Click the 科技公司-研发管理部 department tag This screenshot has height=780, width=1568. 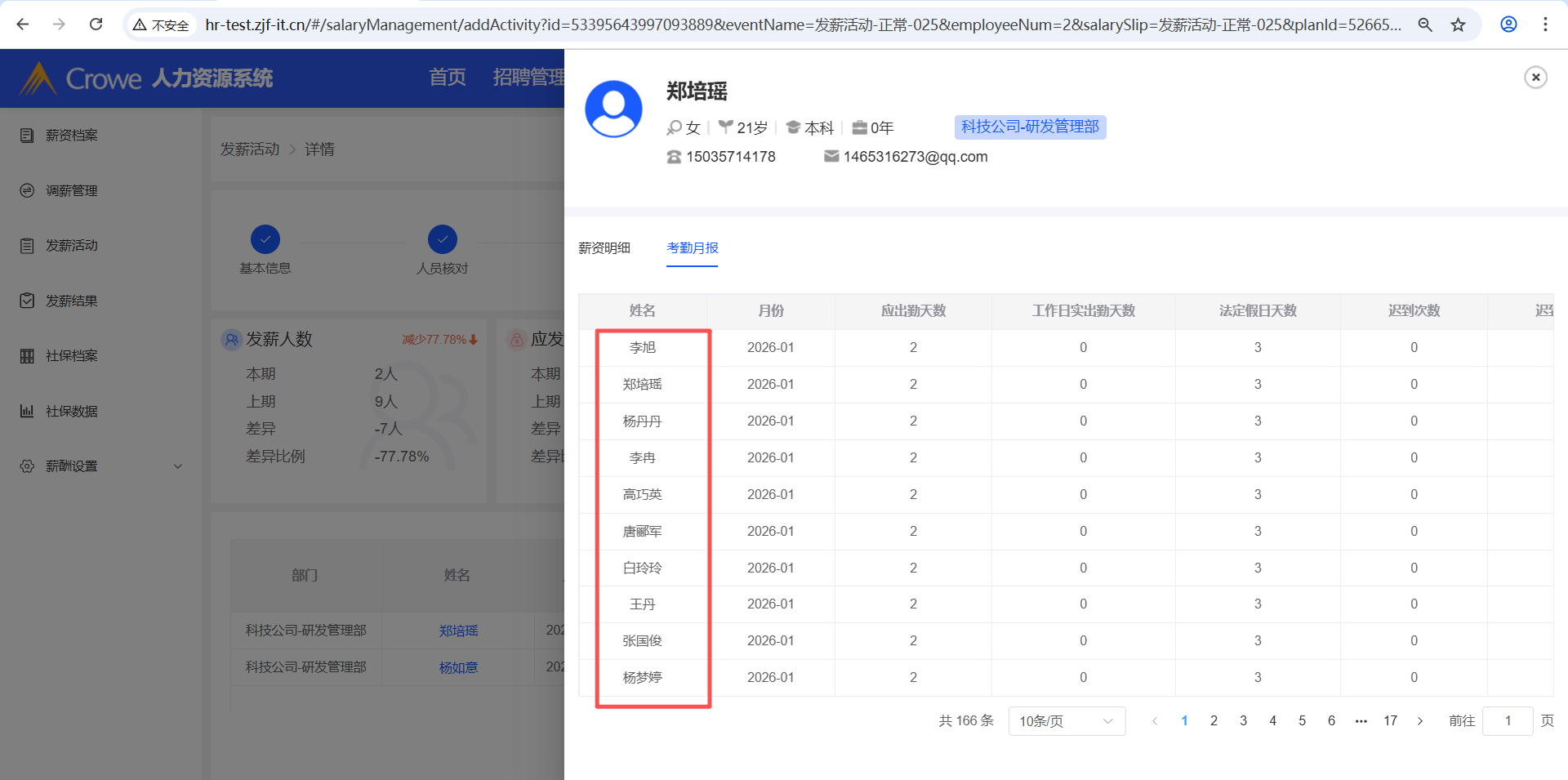[x=1030, y=127]
